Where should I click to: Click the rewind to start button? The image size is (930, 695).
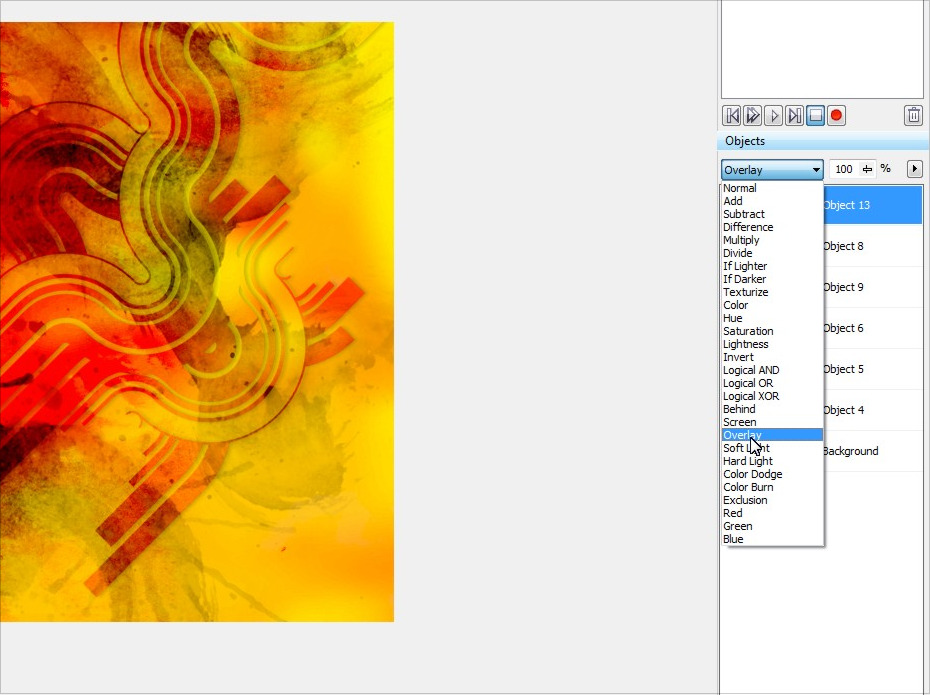731,116
